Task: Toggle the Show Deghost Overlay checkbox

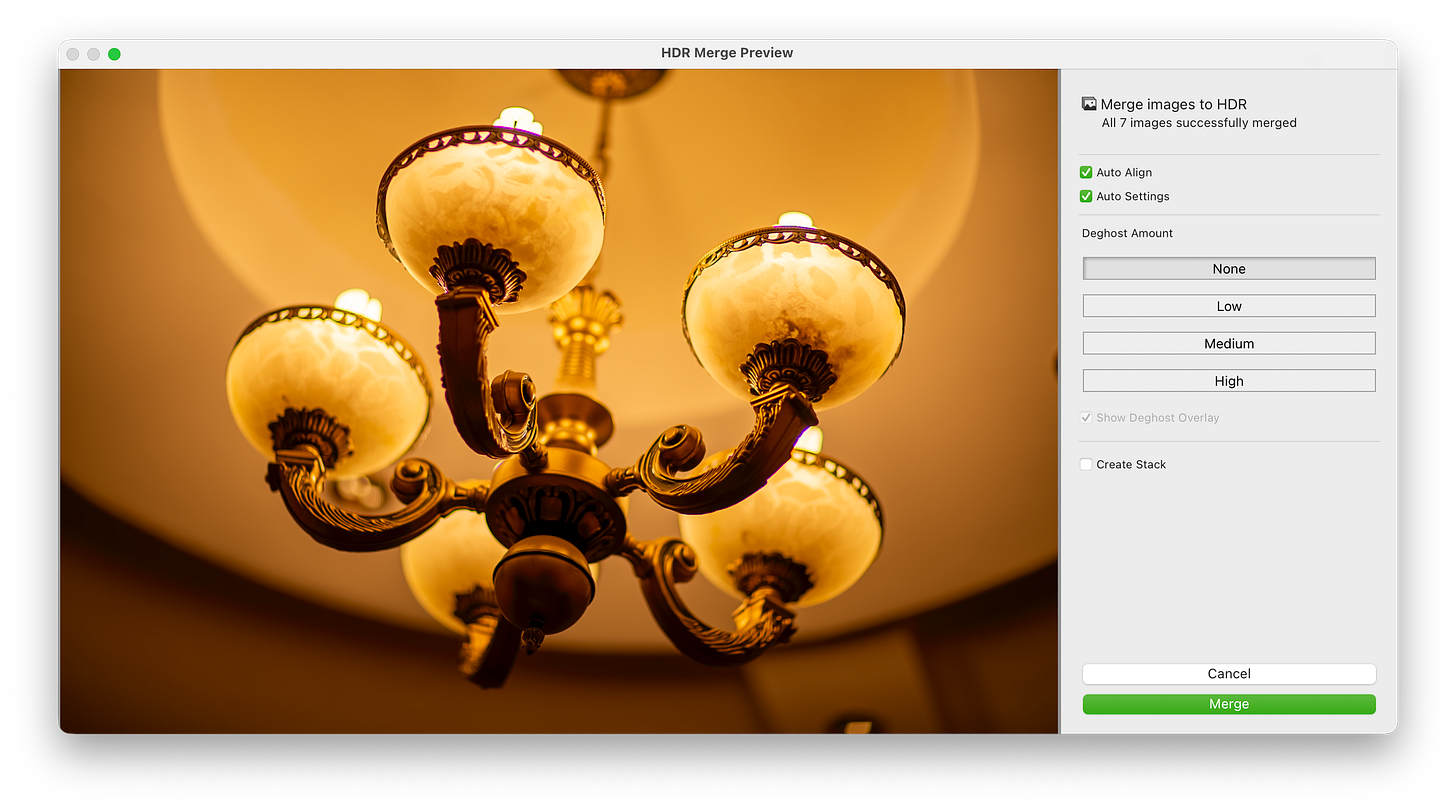Action: pos(1086,417)
